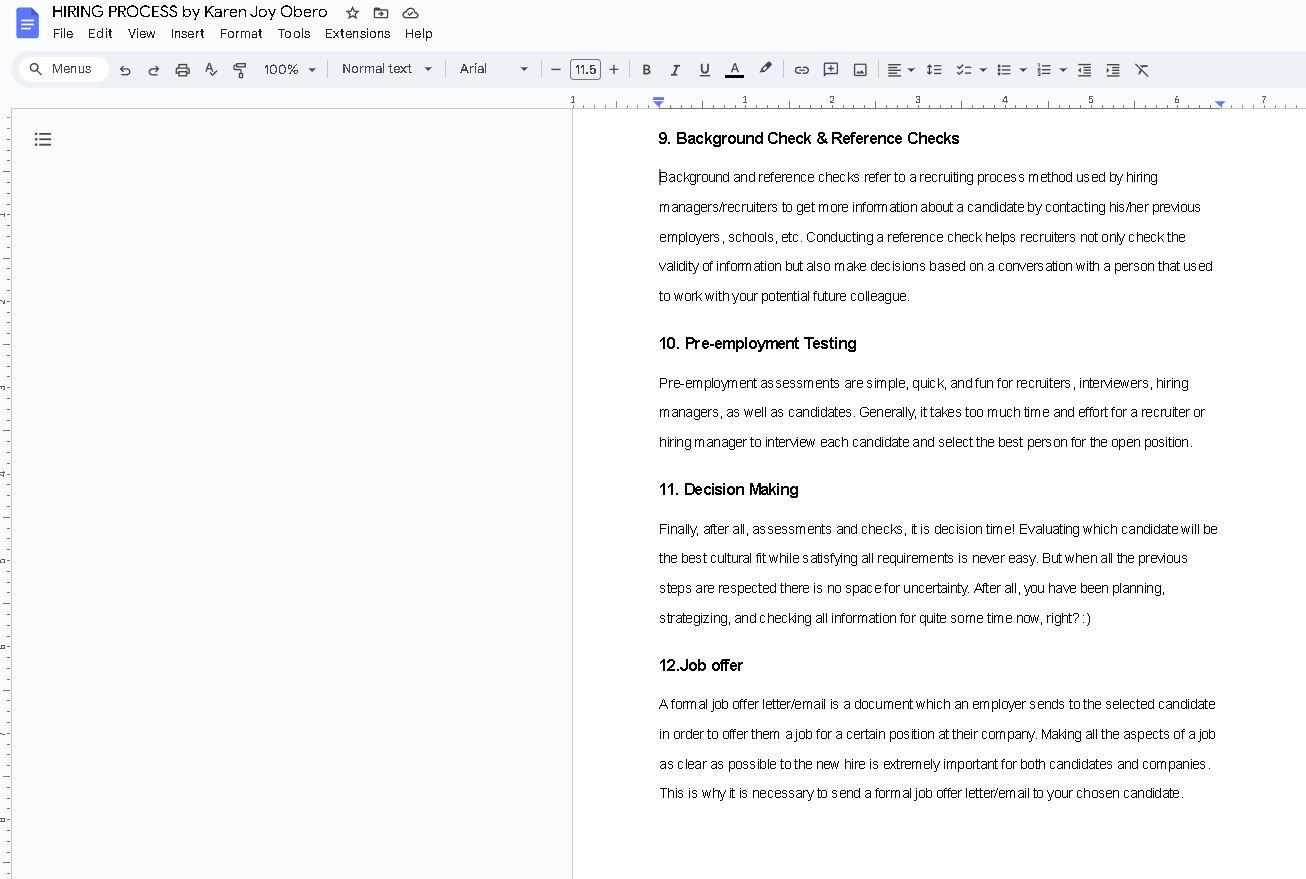Click the document title to rename it
Image resolution: width=1306 pixels, height=879 pixels.
pos(190,12)
